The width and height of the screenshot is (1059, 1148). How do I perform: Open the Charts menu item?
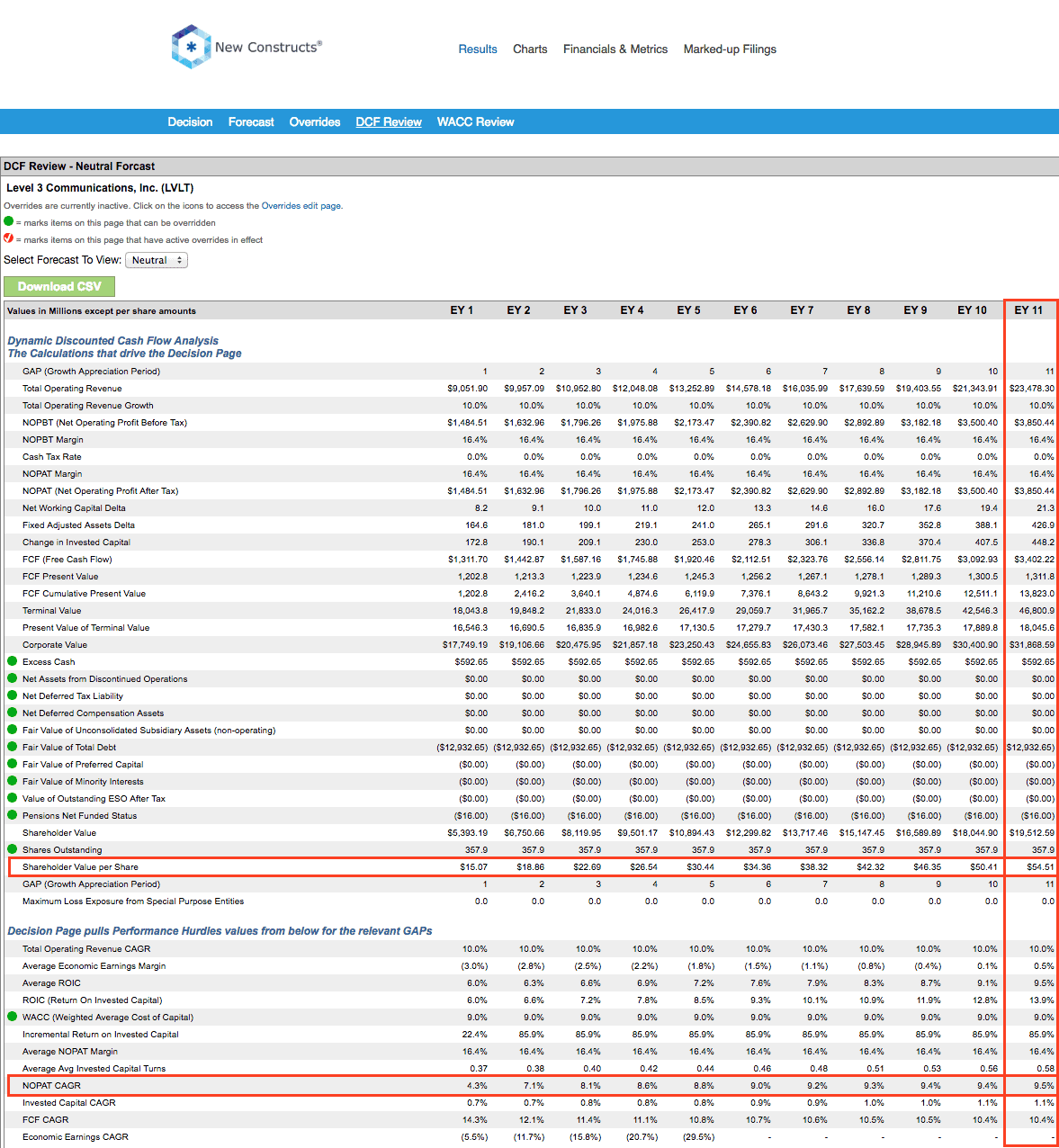point(530,49)
